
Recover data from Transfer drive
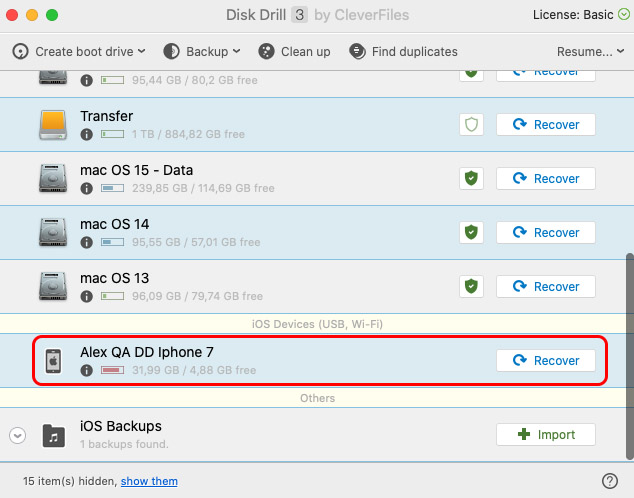coord(546,124)
